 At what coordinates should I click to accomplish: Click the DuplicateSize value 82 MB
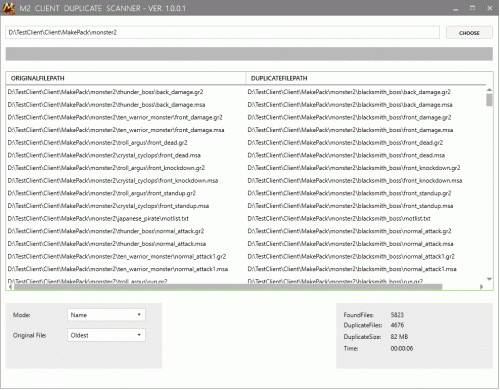coord(399,337)
